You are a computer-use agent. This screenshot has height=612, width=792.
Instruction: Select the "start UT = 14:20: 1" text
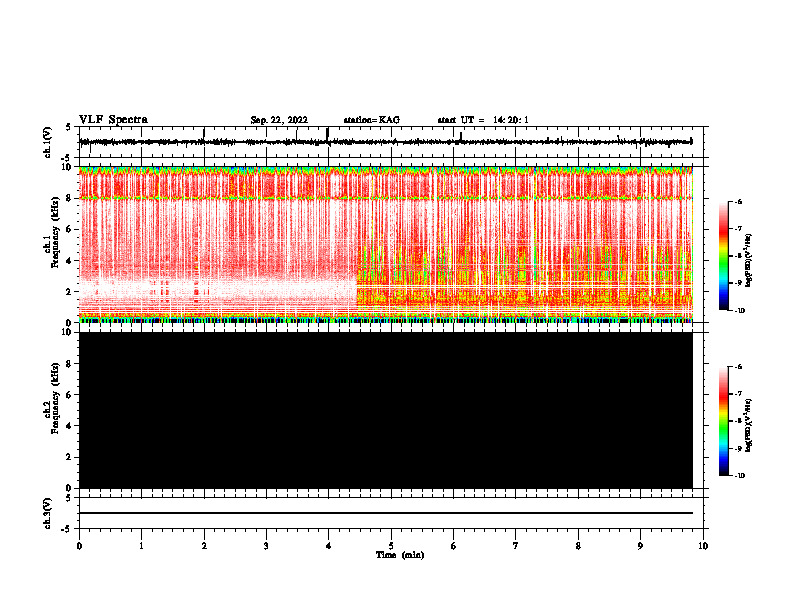tap(483, 120)
